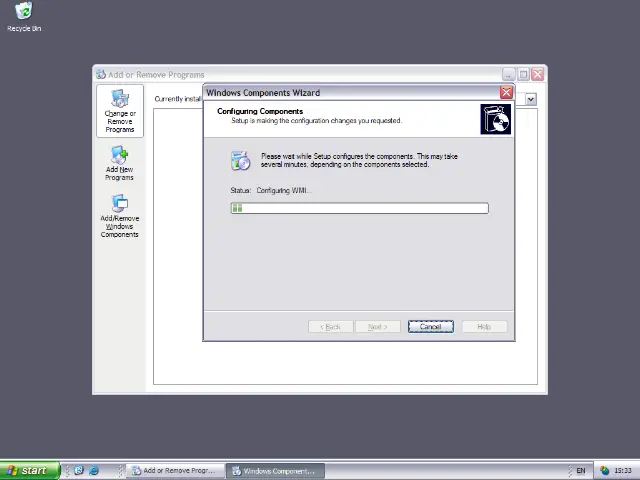Close the Add or Remove Programs window
Image resolution: width=640 pixels, height=480 pixels.
click(x=538, y=74)
